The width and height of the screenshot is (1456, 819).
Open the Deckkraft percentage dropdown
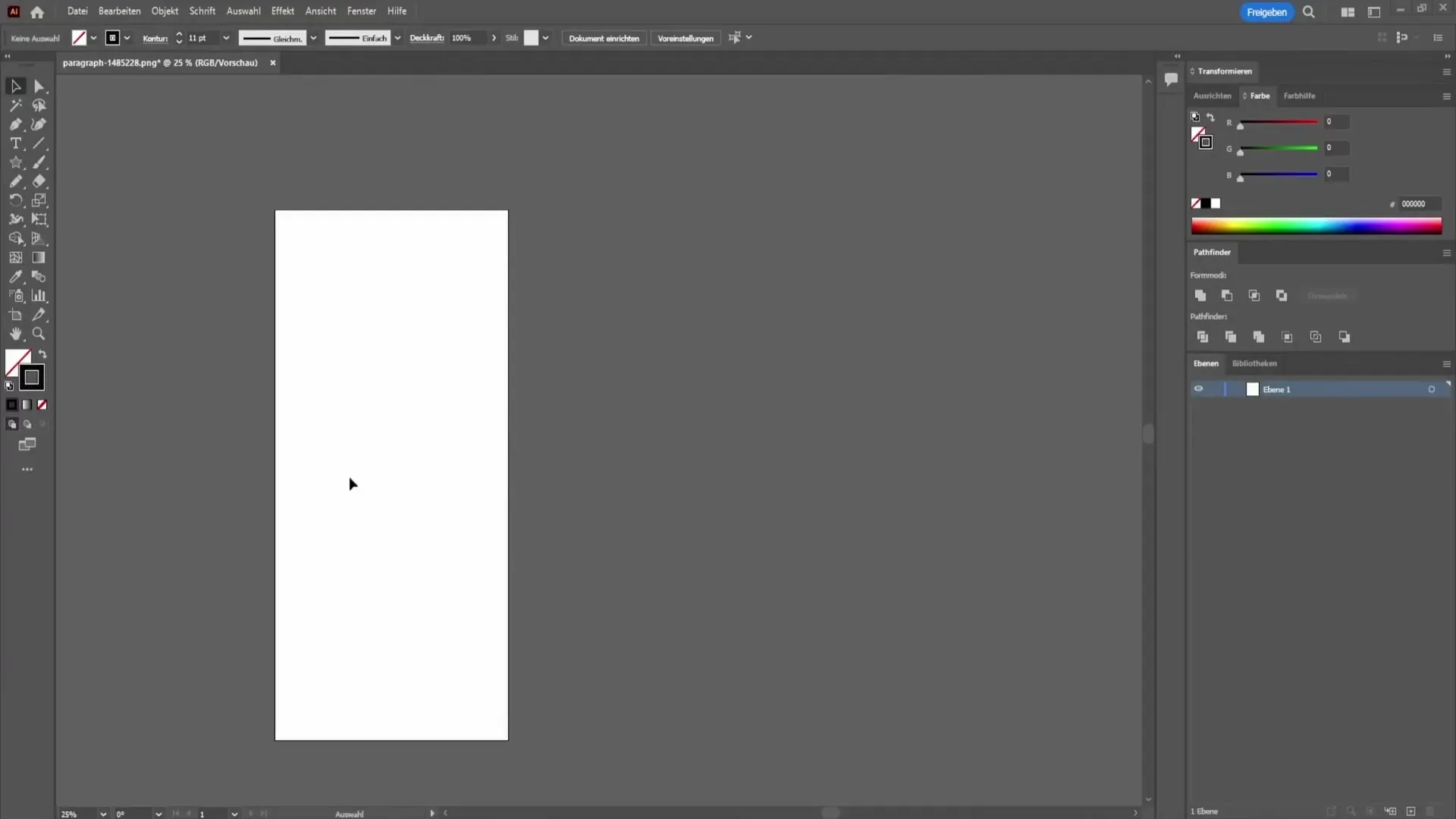tap(493, 38)
